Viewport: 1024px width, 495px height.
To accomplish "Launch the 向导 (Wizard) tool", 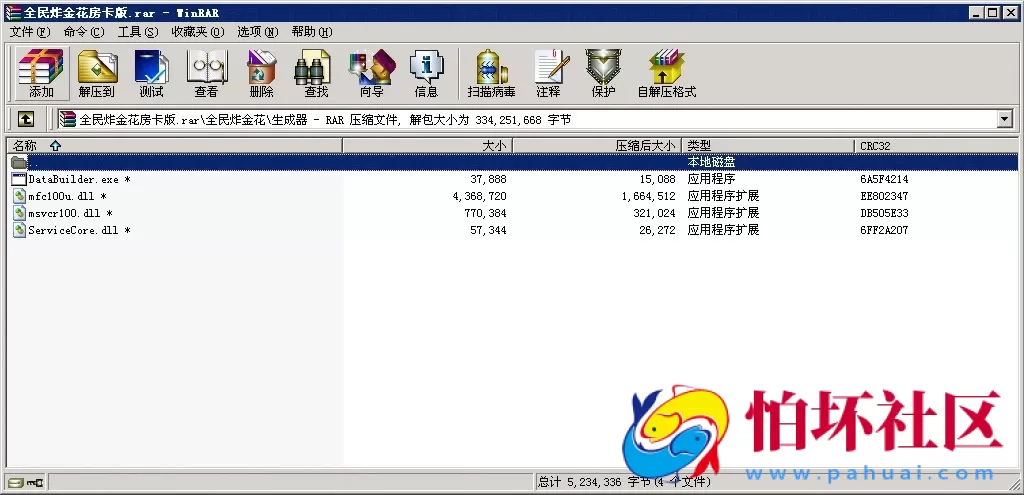I will [x=372, y=72].
